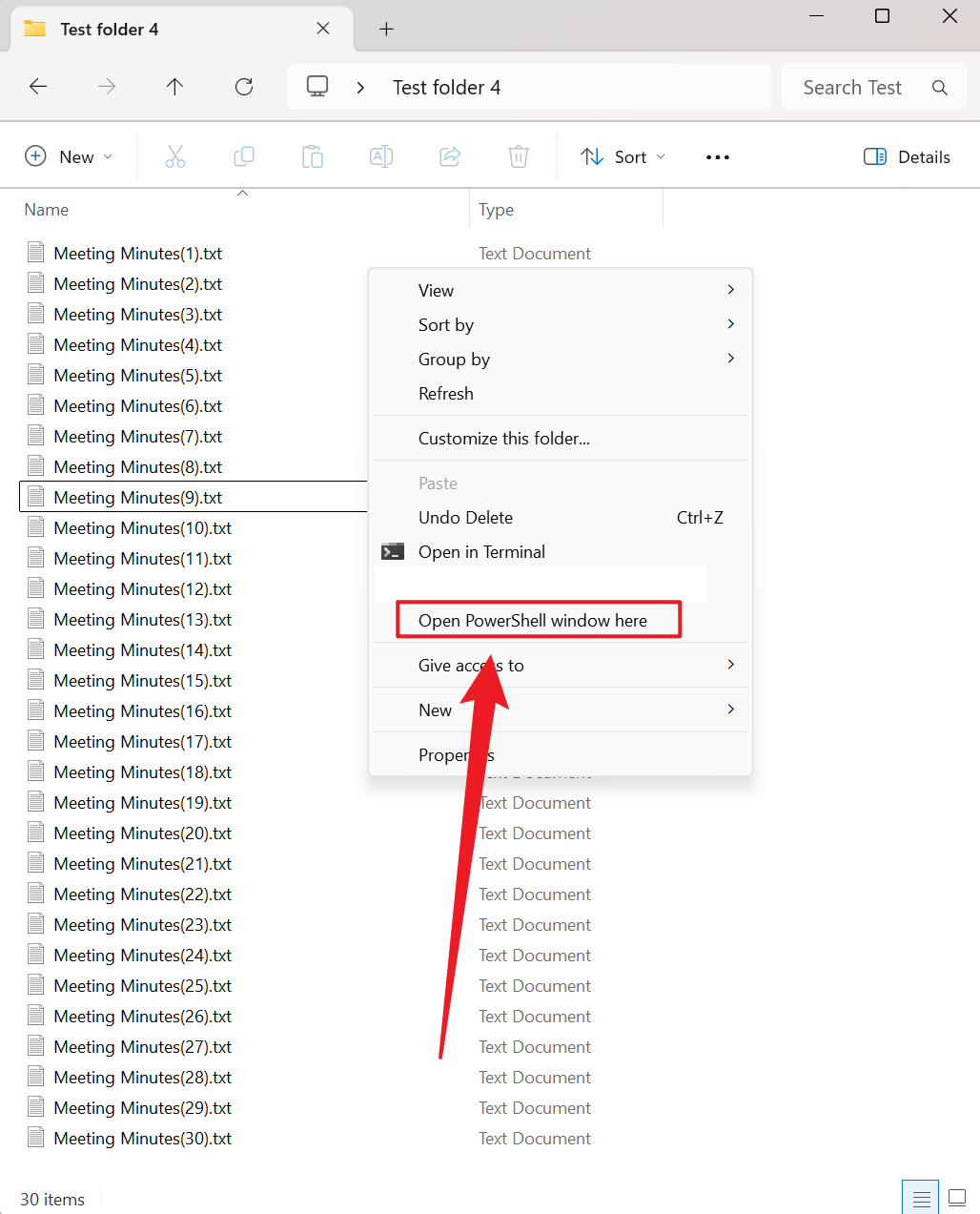Click the Cut scissors icon in toolbar
This screenshot has width=980, height=1214.
tap(175, 156)
